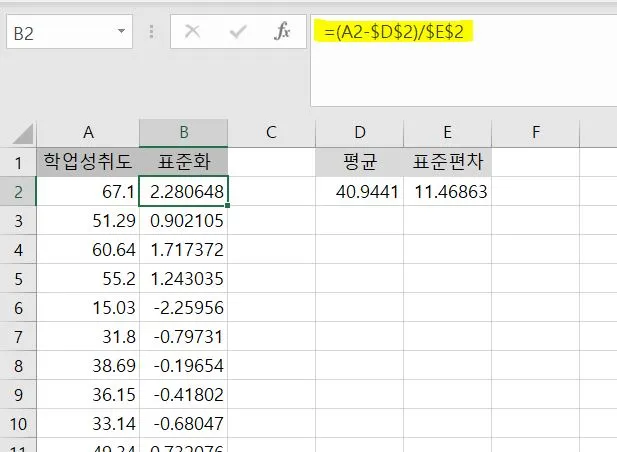
Task: Select the cell with 15.03
Action: point(88,308)
